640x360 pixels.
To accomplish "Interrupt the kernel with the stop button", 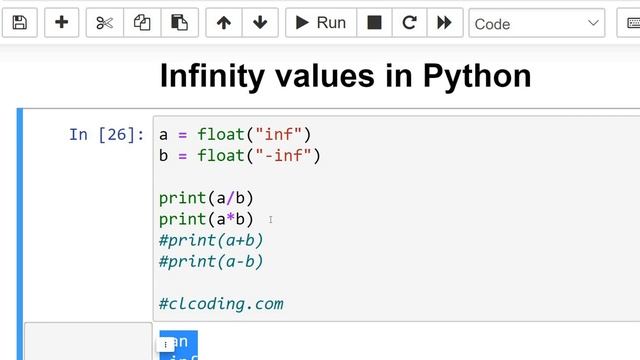I will pos(374,22).
